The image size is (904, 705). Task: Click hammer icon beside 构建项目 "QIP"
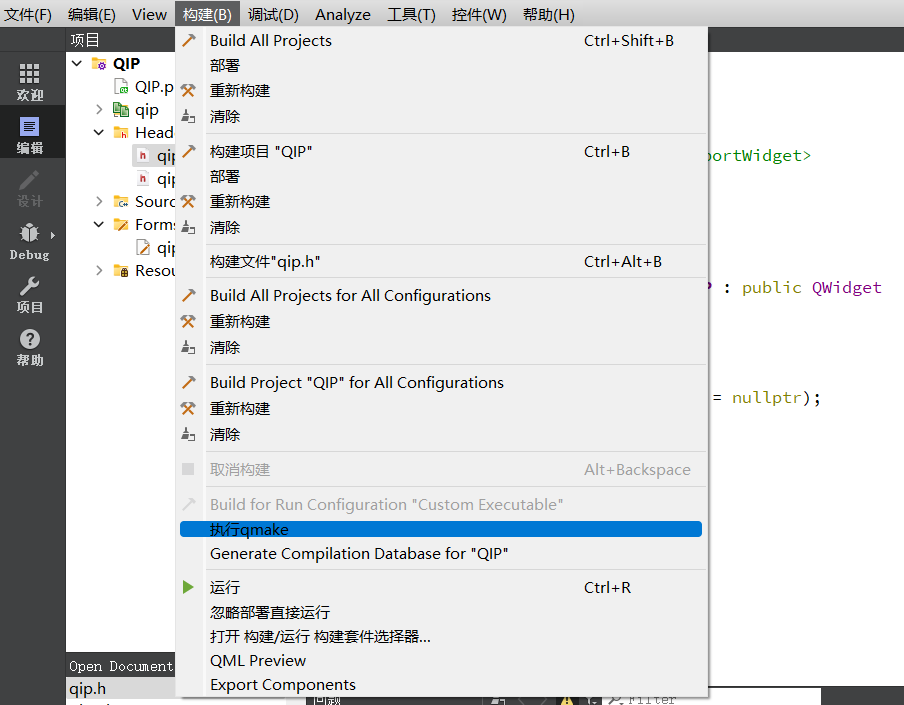pos(189,152)
